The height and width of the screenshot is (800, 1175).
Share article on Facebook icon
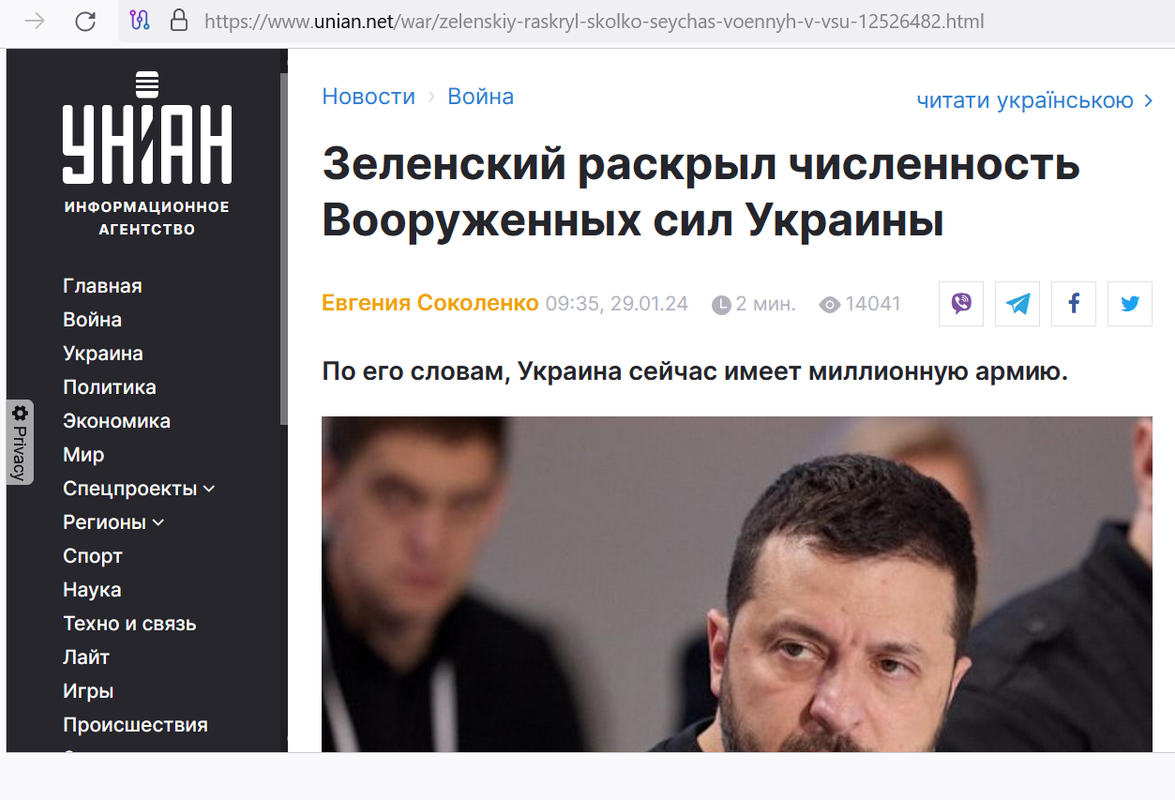pos(1073,303)
